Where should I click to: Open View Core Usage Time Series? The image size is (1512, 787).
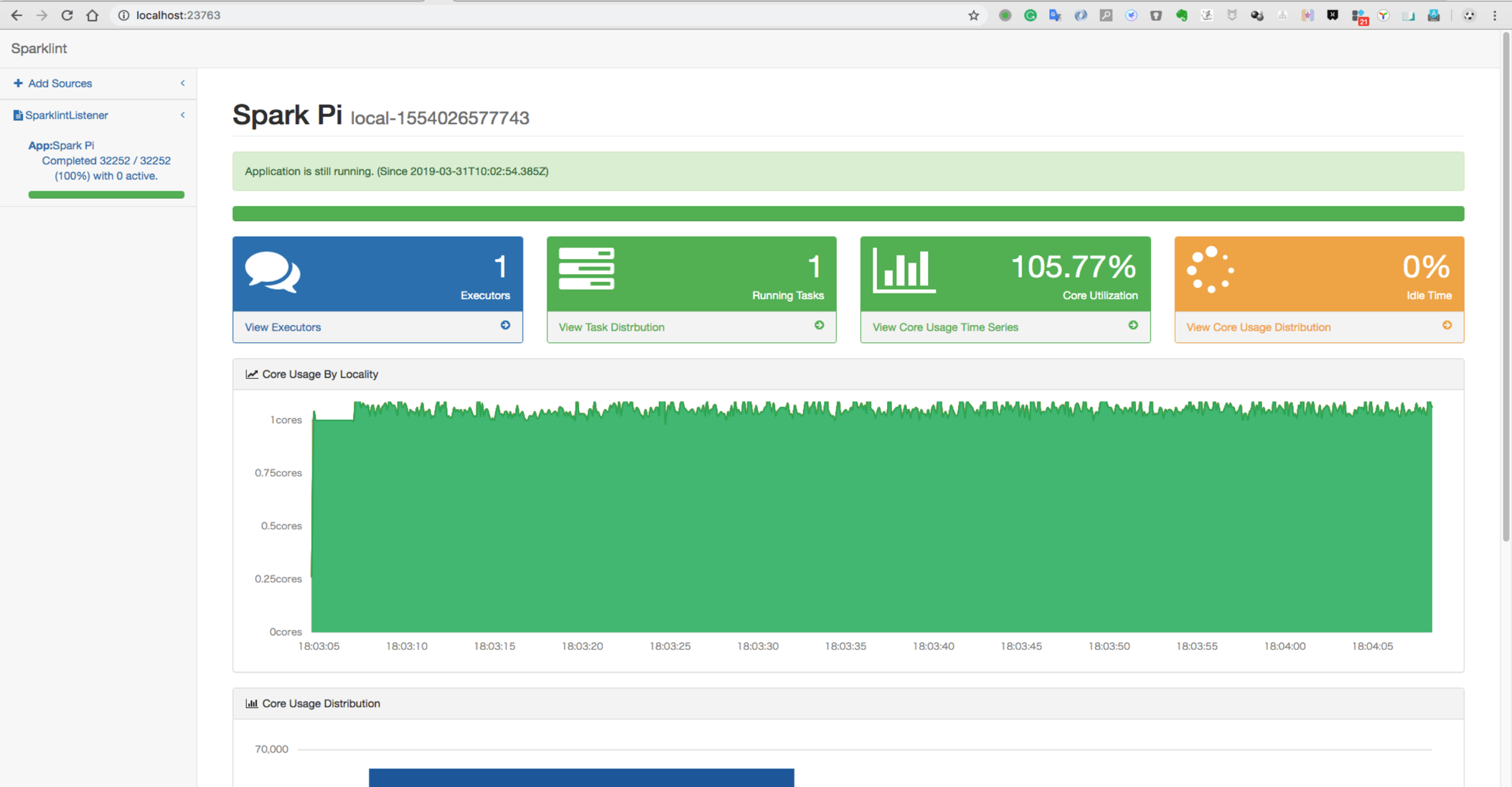click(945, 327)
